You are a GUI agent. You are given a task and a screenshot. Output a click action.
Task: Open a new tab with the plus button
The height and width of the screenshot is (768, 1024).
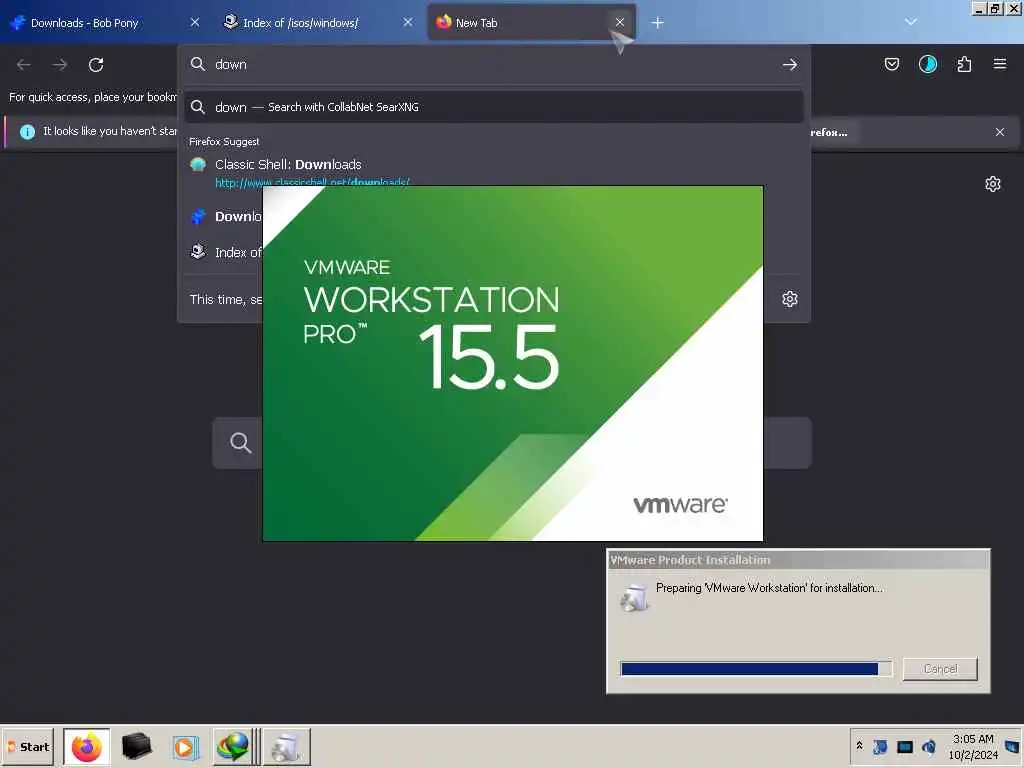658,23
